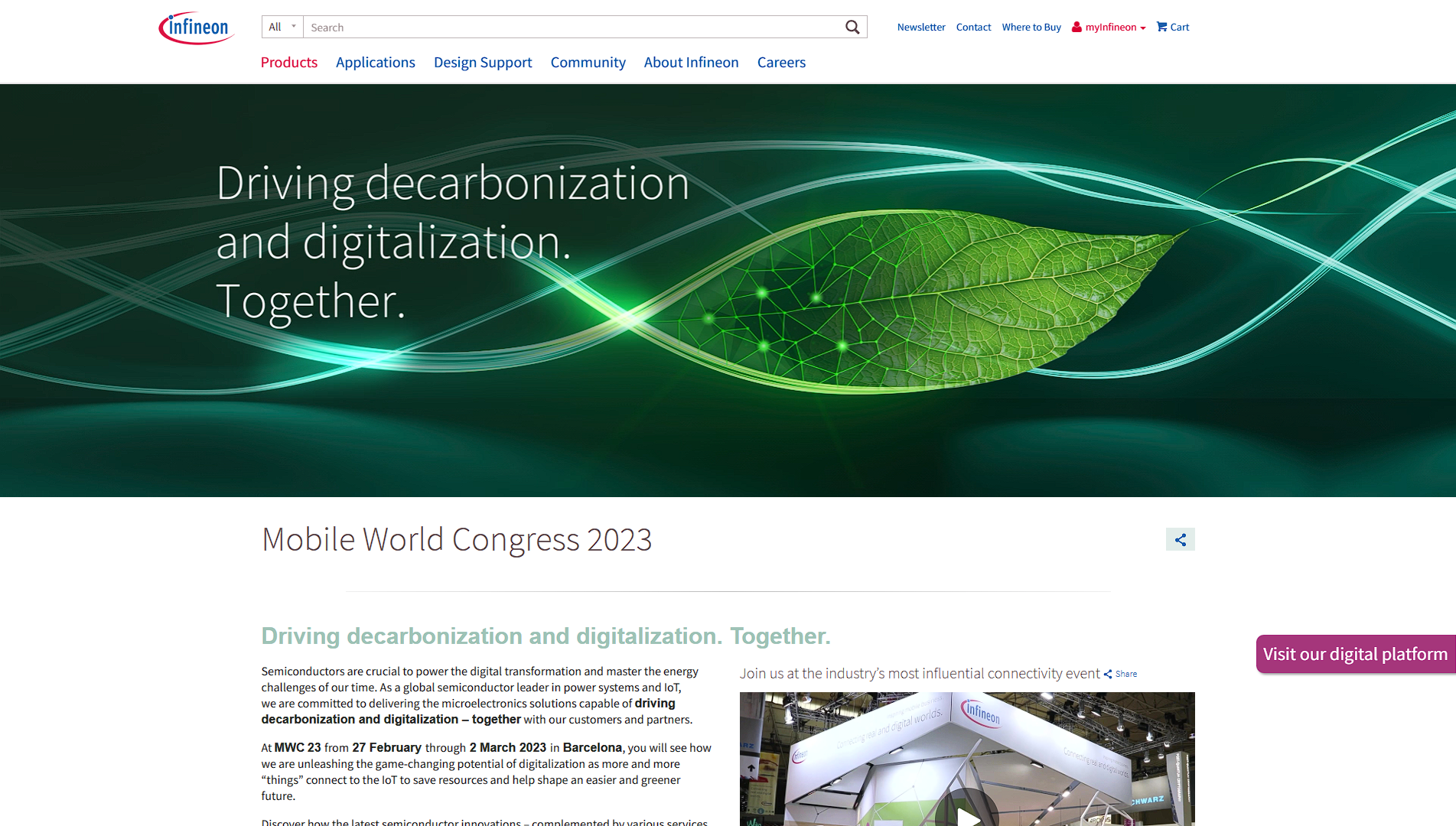Click Visit our digital platform button

click(1356, 654)
